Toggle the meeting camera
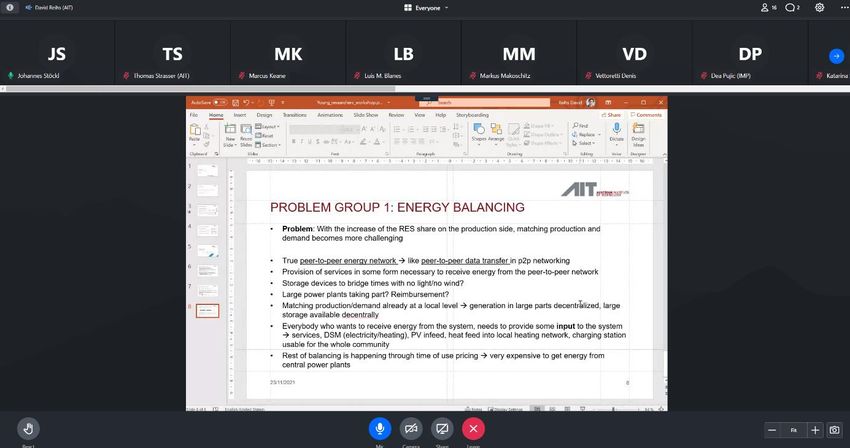Image resolution: width=850 pixels, height=448 pixels. coord(411,429)
